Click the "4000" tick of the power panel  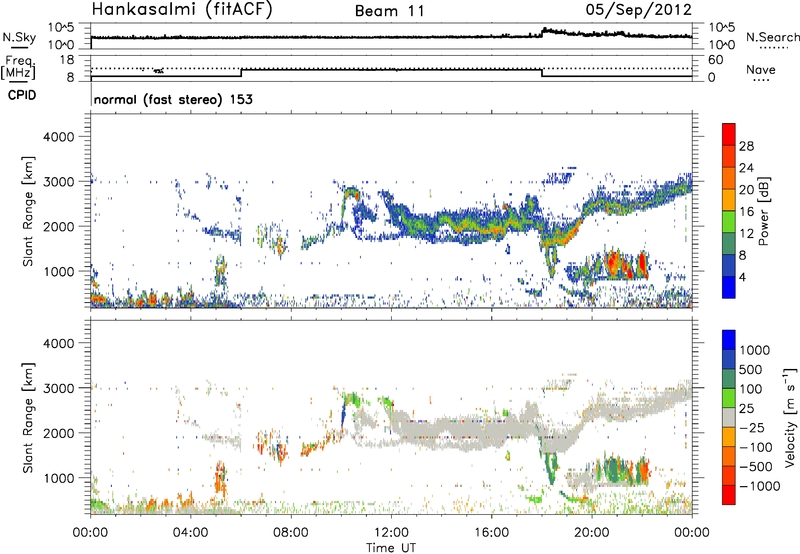tap(59, 137)
